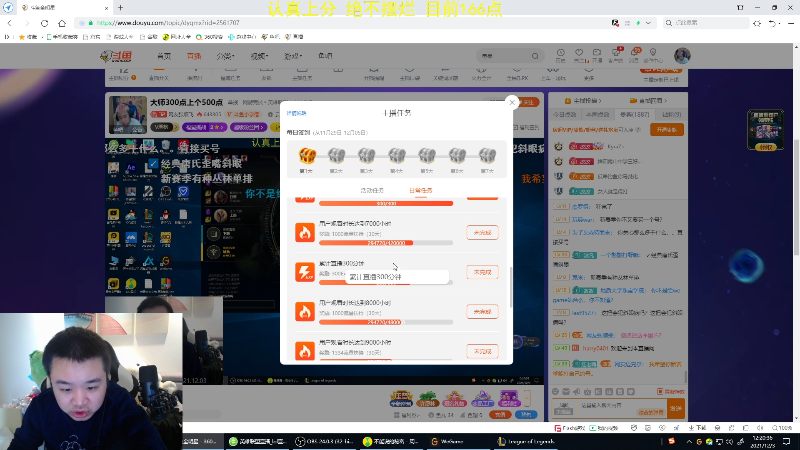800x450 pixels.
Task: Click the Douyu logo in the header
Action: (116, 56)
